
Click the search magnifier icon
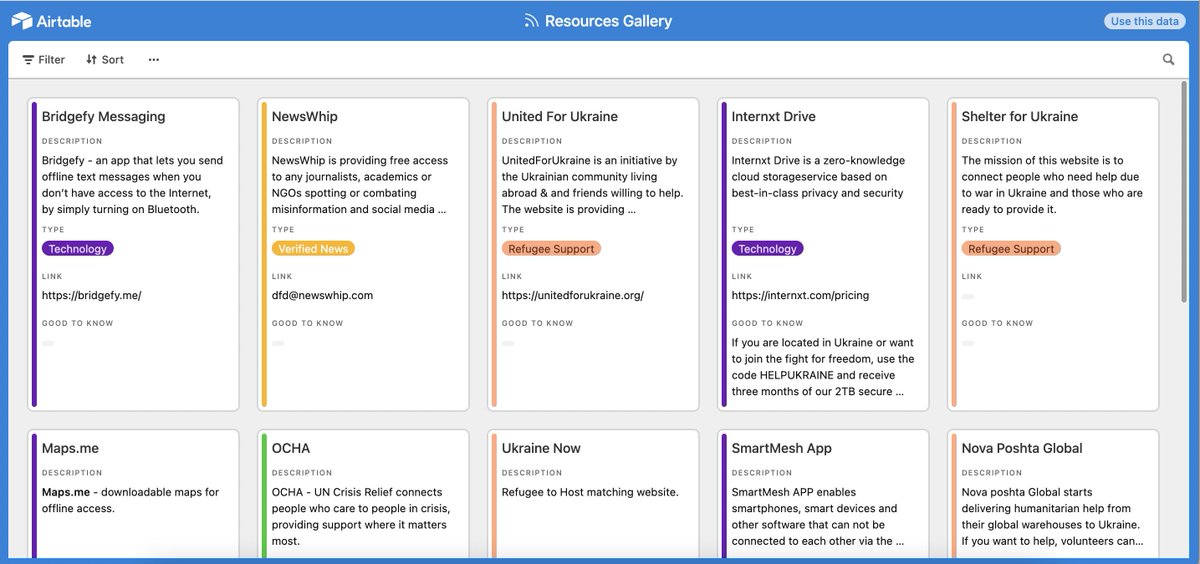(1168, 60)
